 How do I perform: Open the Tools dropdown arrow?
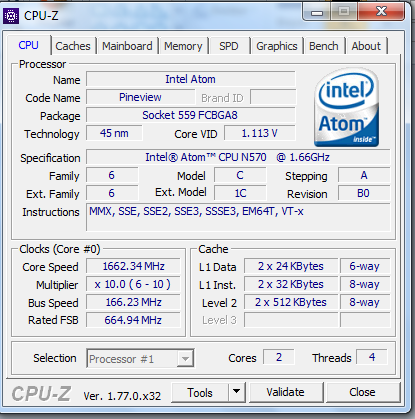point(237,392)
